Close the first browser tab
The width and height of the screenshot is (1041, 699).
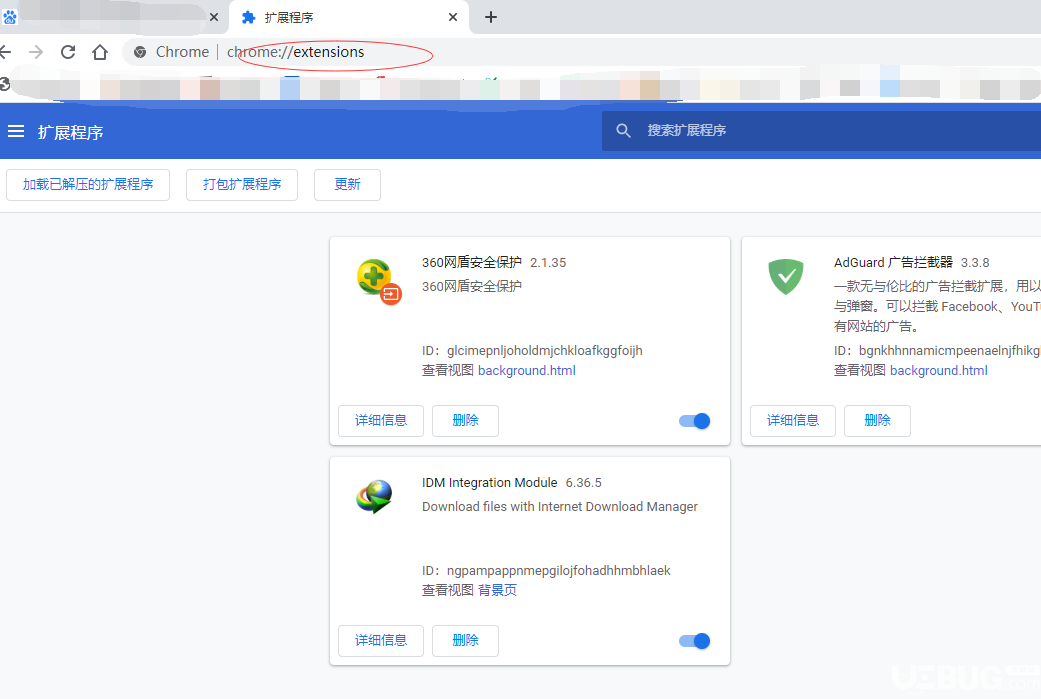214,17
